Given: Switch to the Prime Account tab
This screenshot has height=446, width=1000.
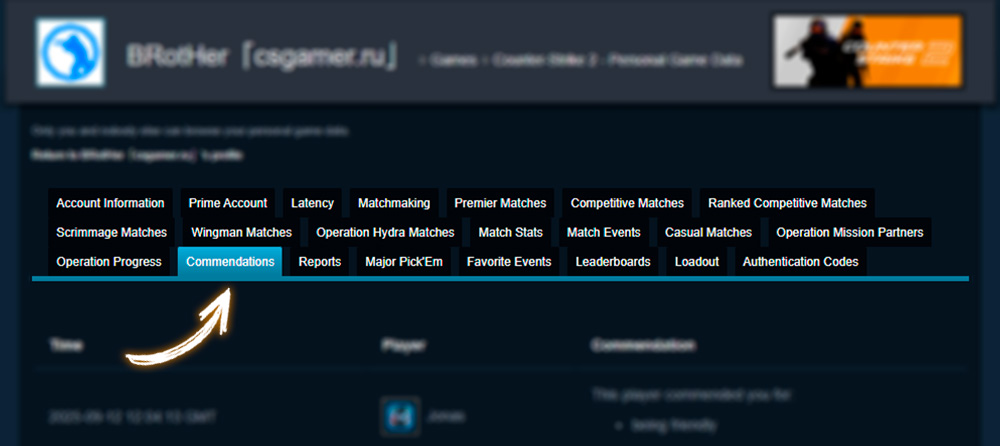Looking at the screenshot, I should pos(228,203).
